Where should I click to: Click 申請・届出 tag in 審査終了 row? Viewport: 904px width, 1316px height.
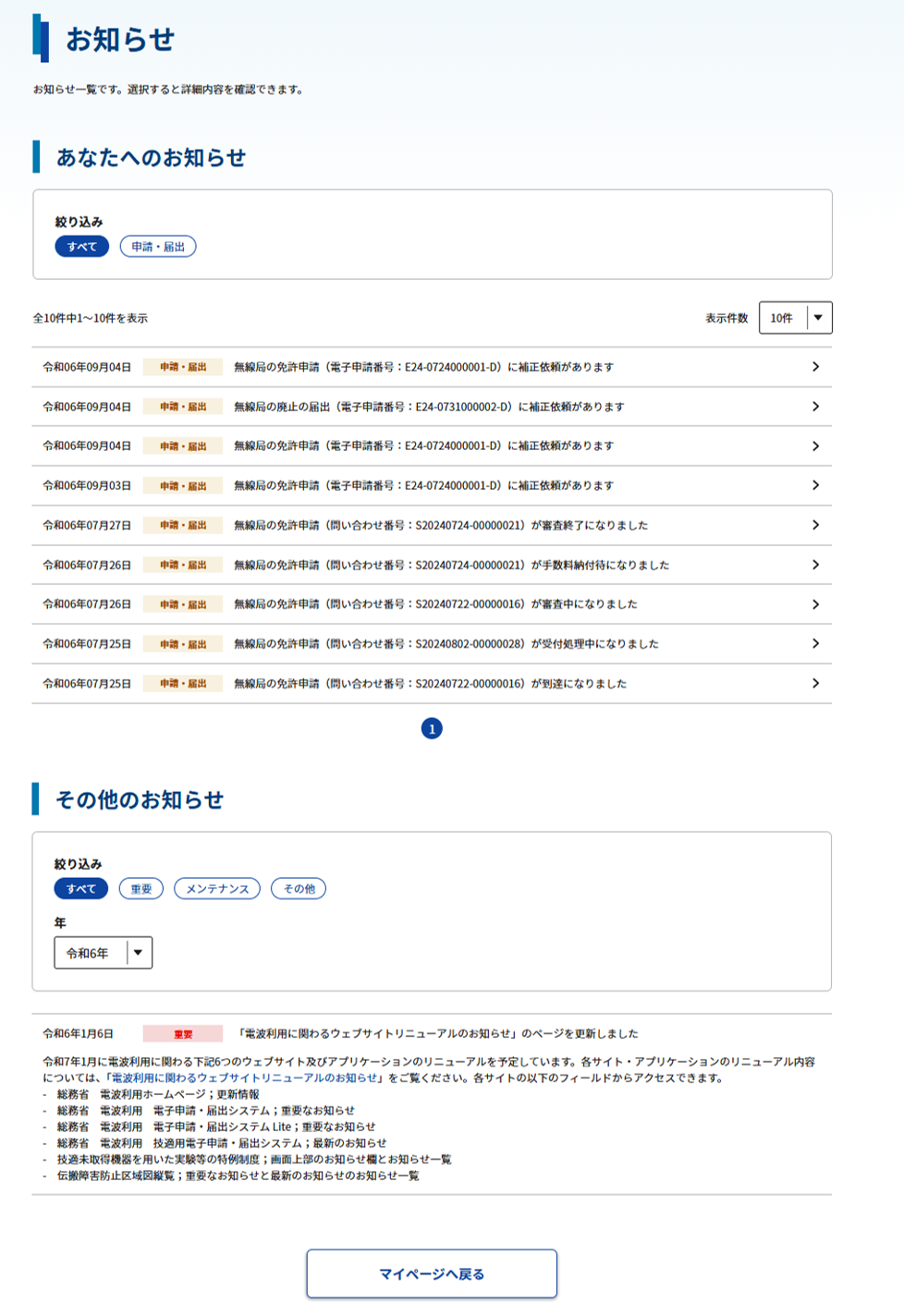(x=183, y=525)
